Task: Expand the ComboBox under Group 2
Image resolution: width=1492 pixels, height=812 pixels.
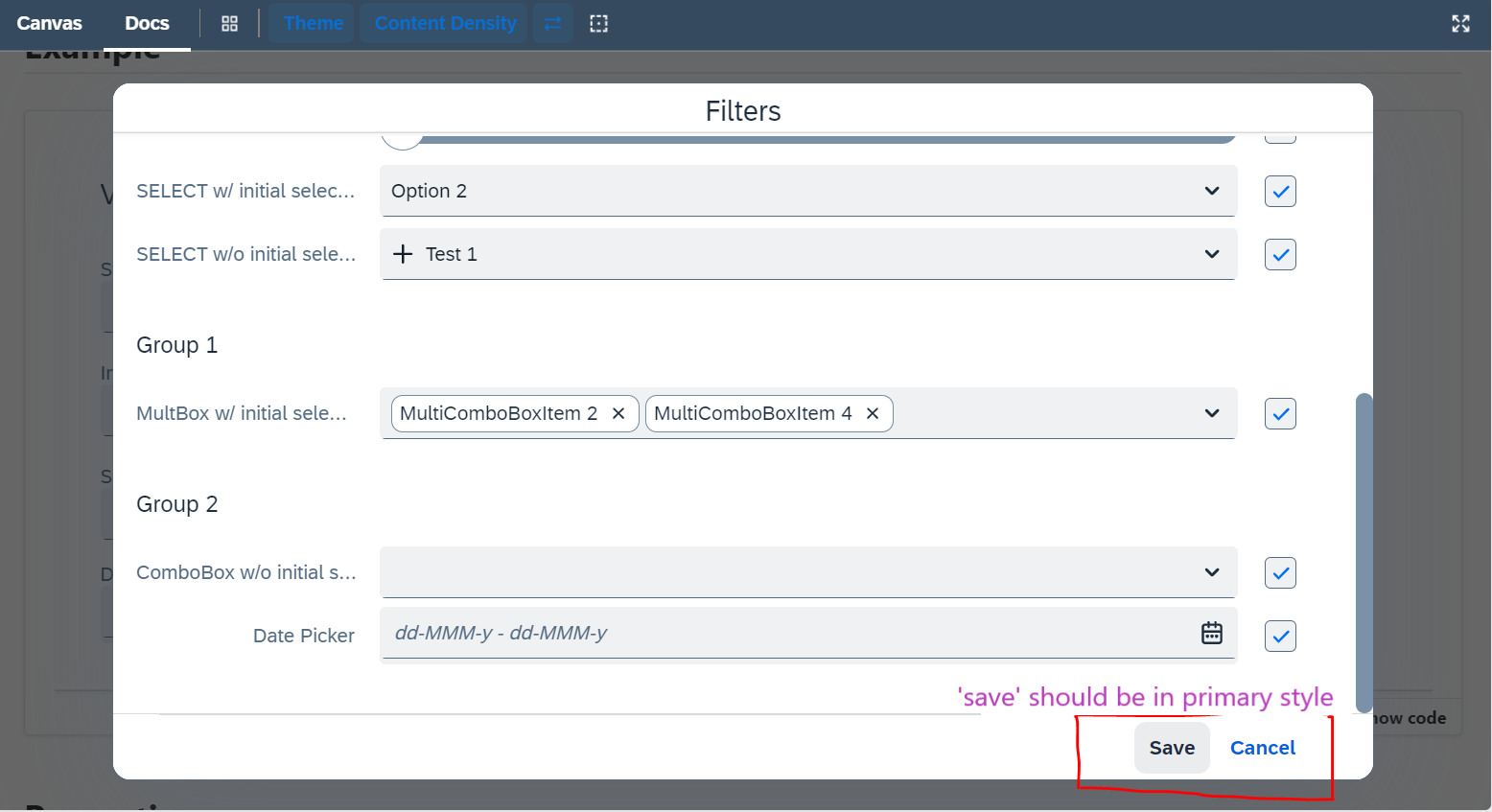Action: pyautogui.click(x=1210, y=572)
